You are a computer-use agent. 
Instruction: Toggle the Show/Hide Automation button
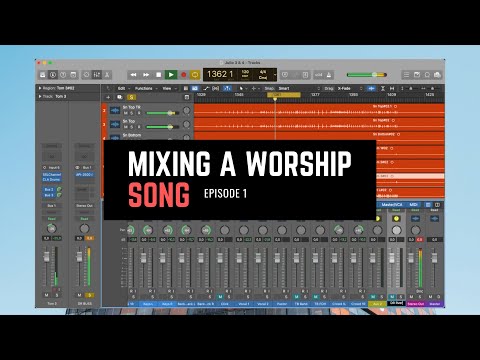click(206, 88)
